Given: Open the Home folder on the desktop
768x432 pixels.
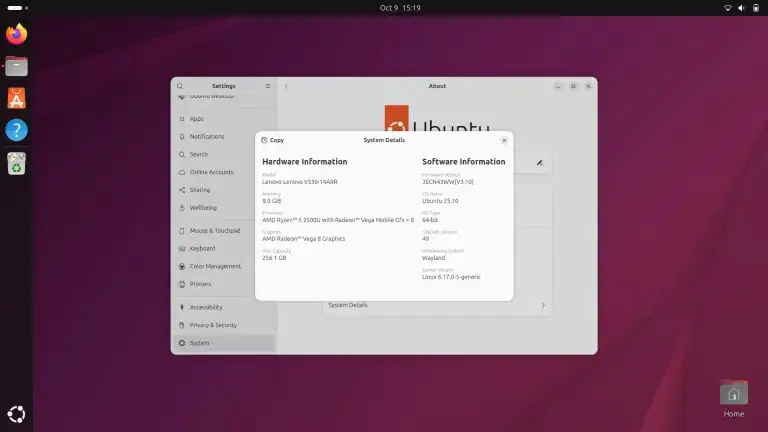Looking at the screenshot, I should [733, 397].
